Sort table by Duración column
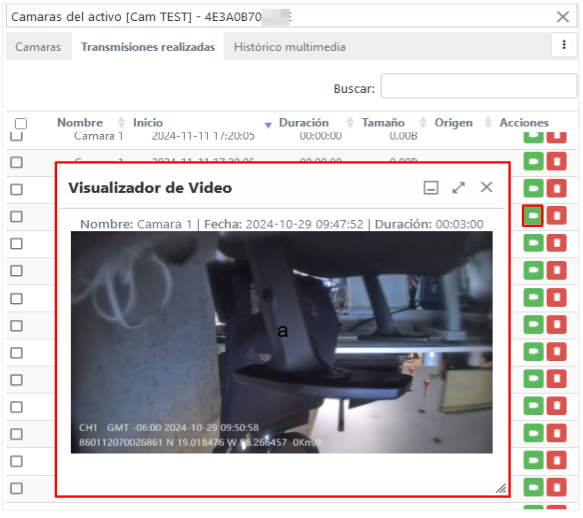Viewport: 583px width, 518px height. (304, 123)
